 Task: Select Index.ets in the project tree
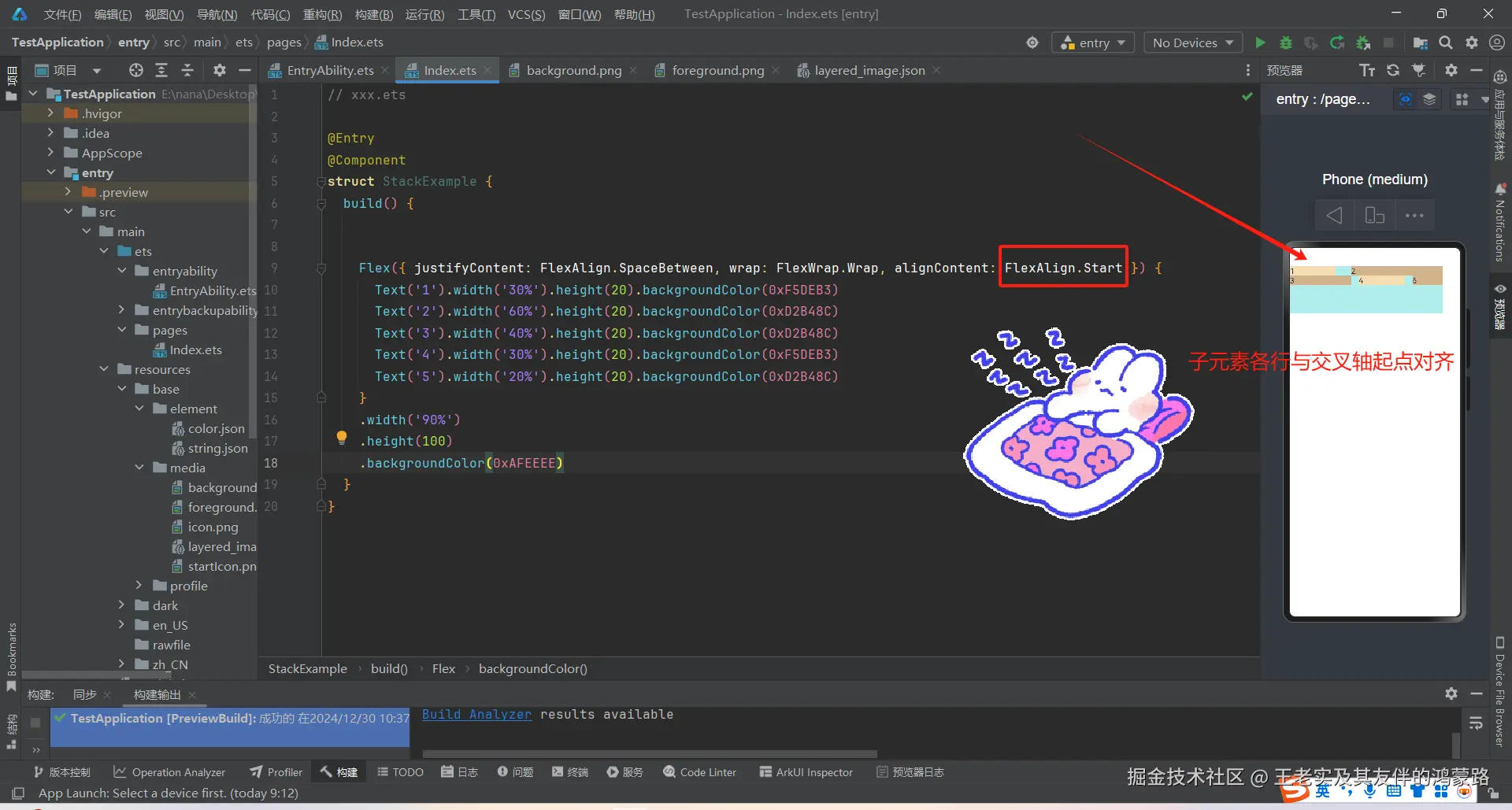[x=195, y=350]
